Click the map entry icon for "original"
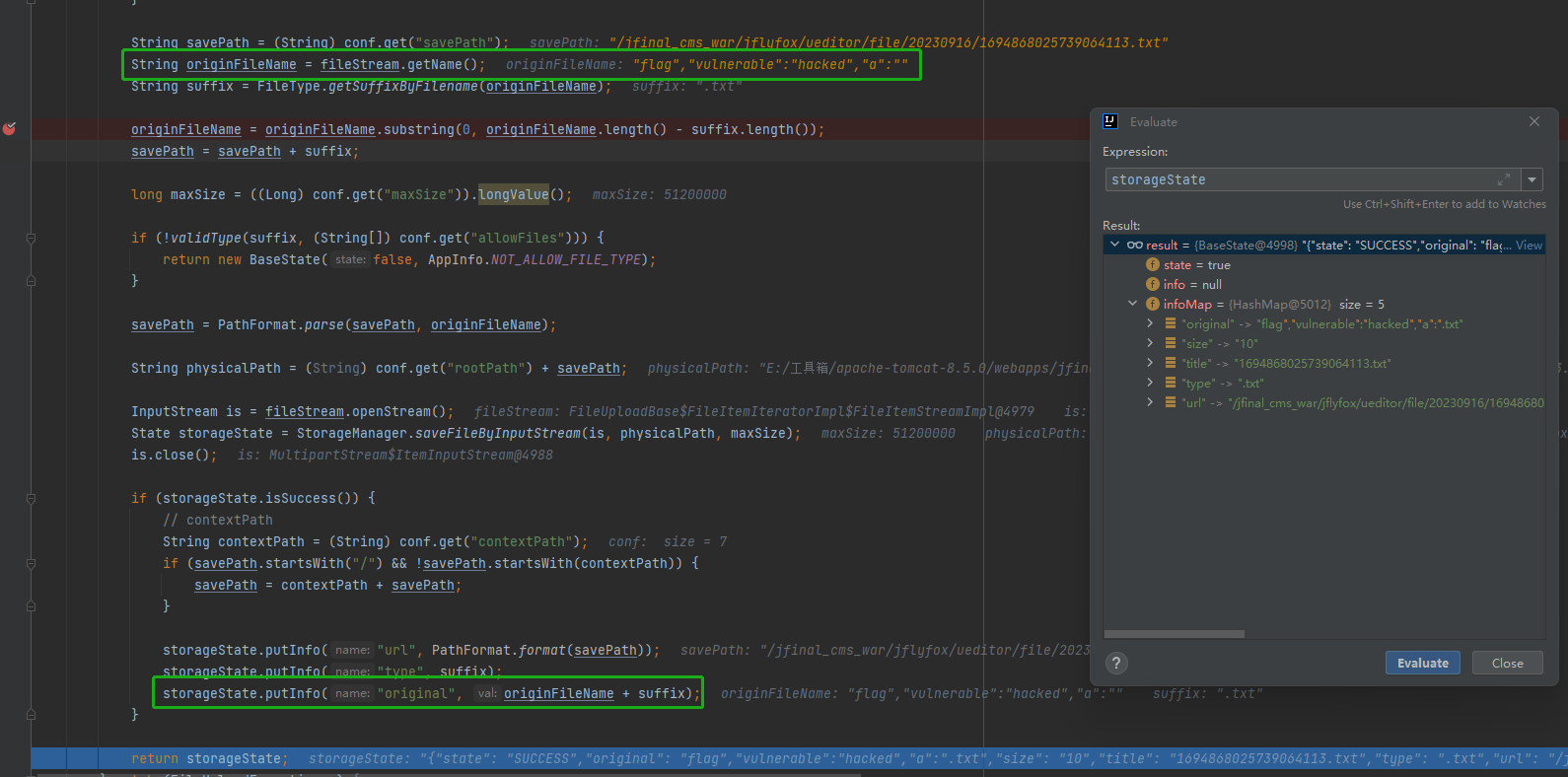This screenshot has height=777, width=1568. [x=1171, y=323]
